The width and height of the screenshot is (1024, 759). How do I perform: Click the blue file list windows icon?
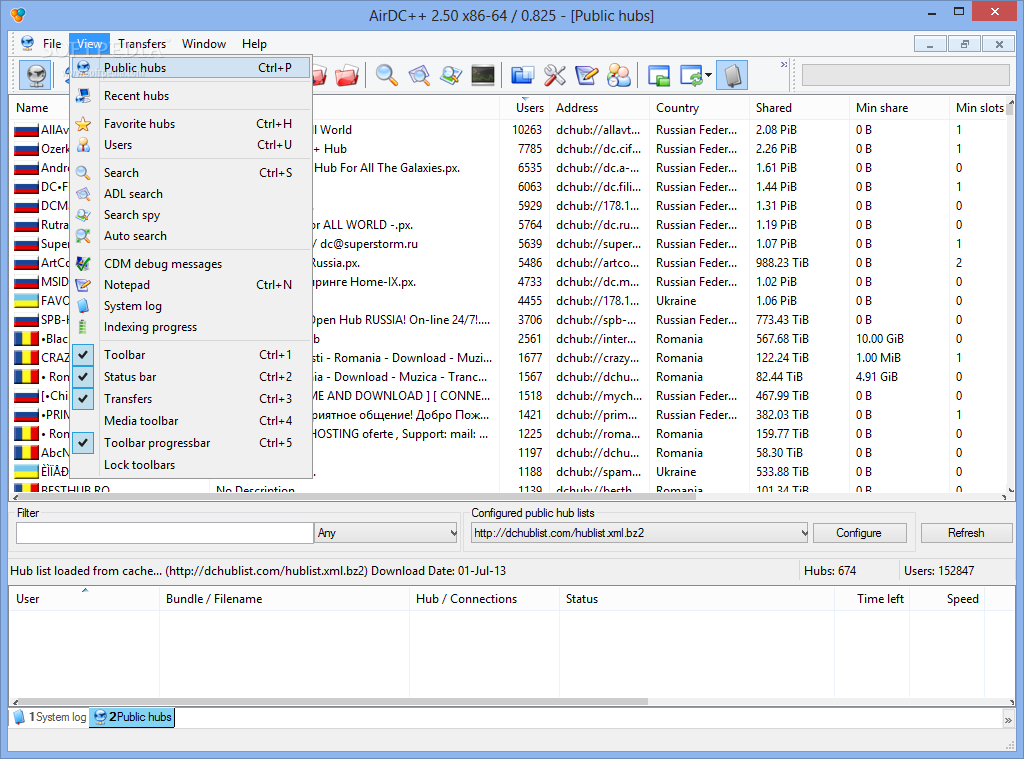pyautogui.click(x=522, y=75)
